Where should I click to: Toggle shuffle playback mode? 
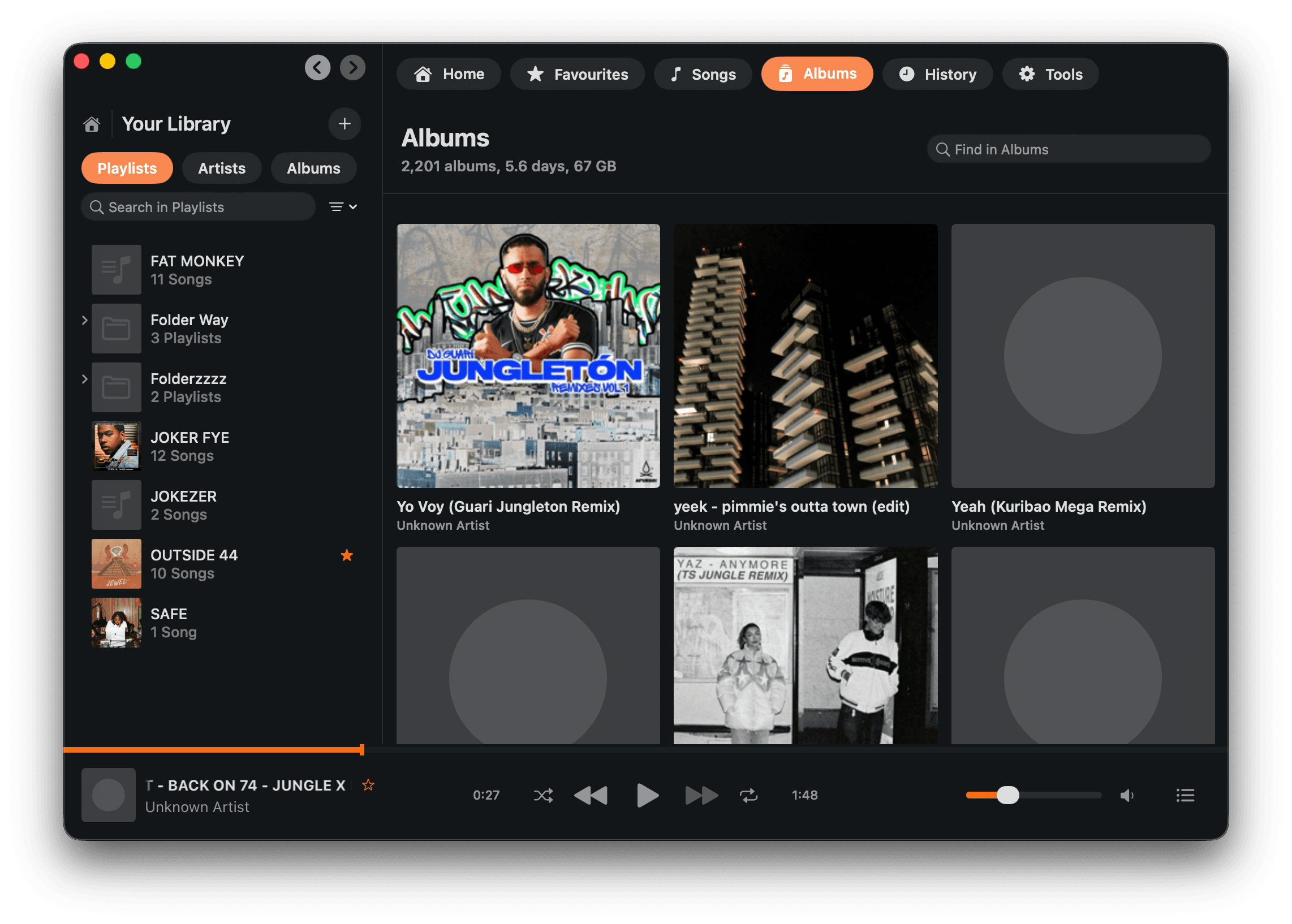coord(543,795)
